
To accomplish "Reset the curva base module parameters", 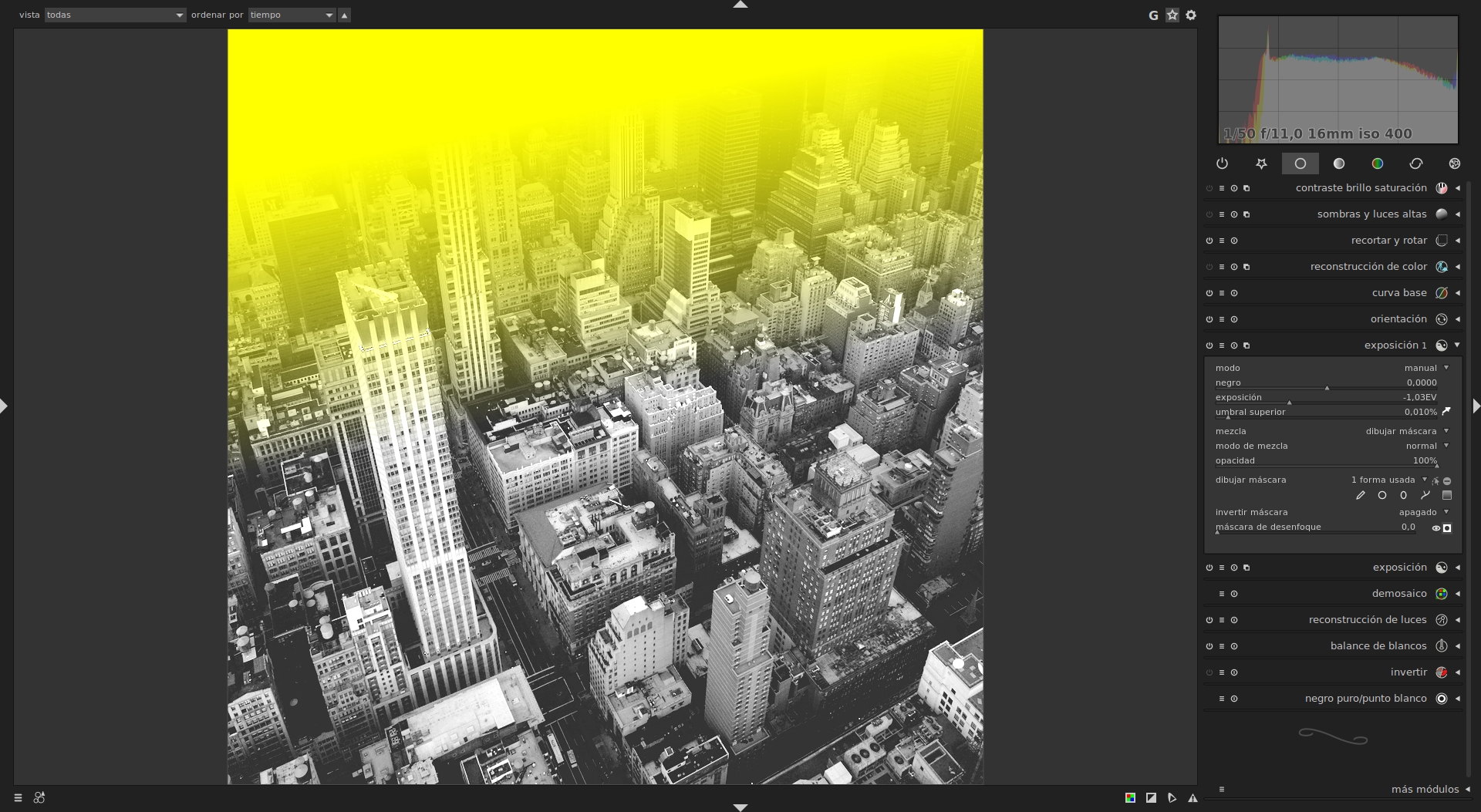I will (1234, 293).
